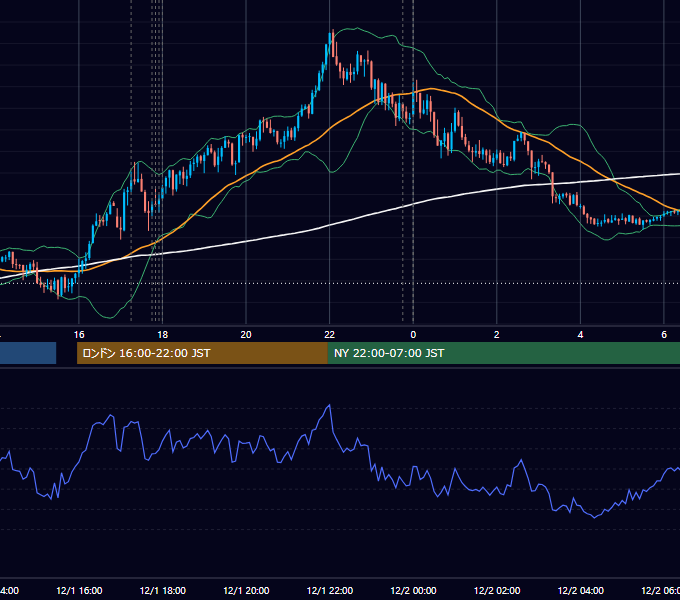Click the 12/1 18:00 time label
Image resolution: width=680 pixels, height=600 pixels.
point(163,590)
